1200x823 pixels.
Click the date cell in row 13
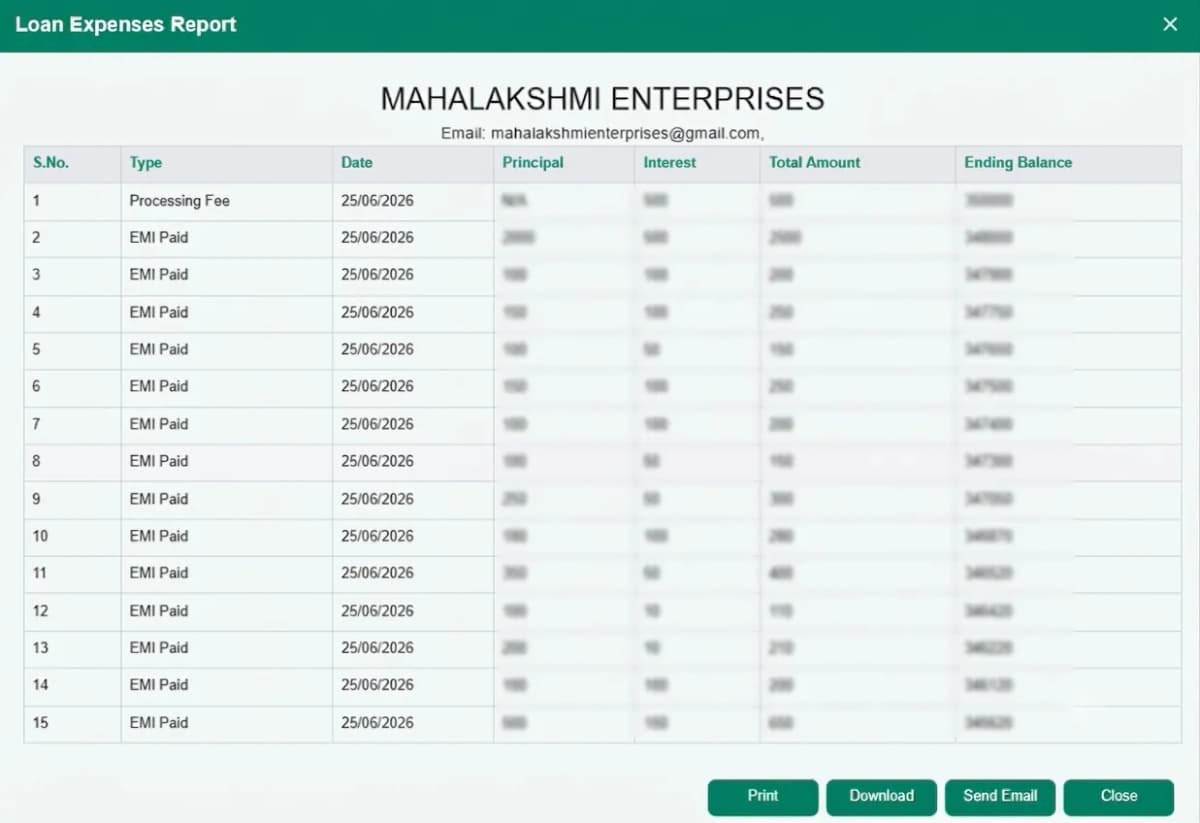pyautogui.click(x=413, y=648)
